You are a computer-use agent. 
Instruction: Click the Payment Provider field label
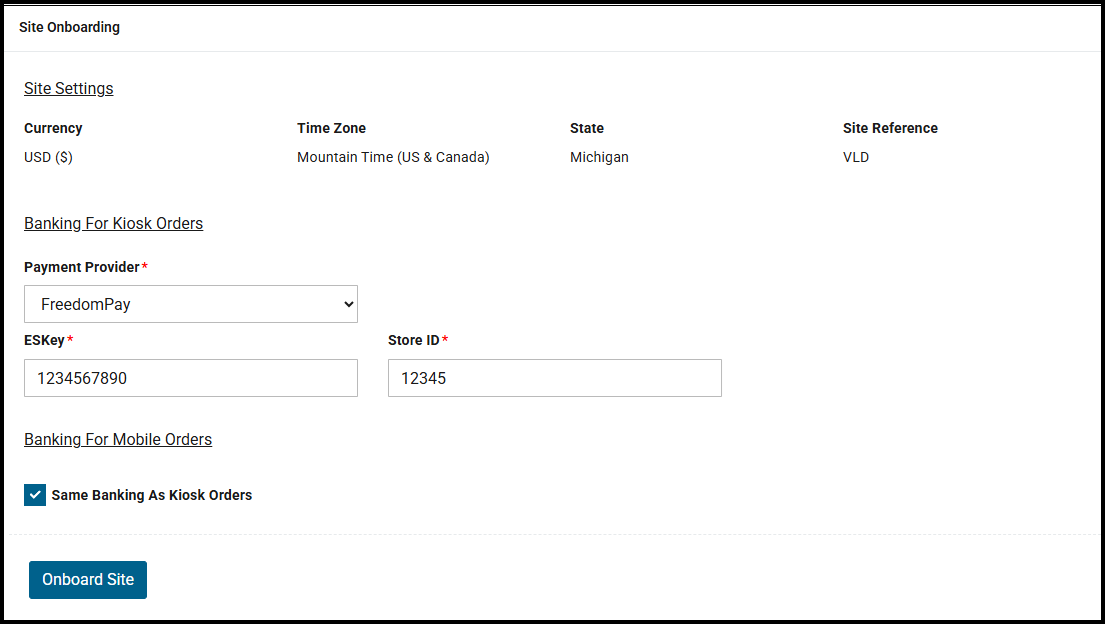coord(82,267)
